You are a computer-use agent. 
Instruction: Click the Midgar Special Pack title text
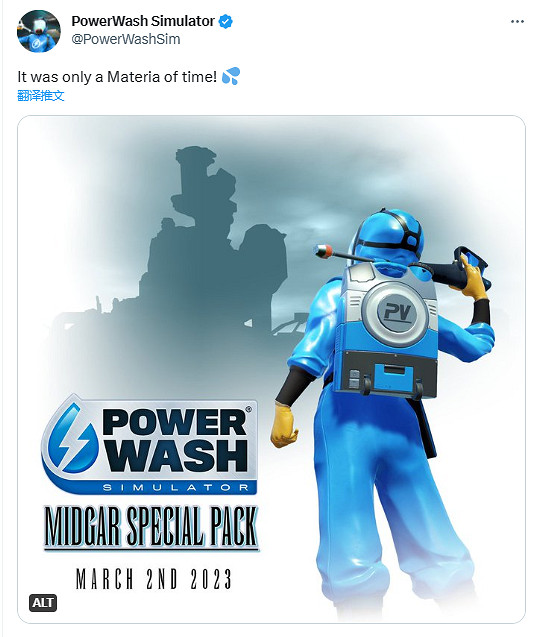pyautogui.click(x=151, y=527)
